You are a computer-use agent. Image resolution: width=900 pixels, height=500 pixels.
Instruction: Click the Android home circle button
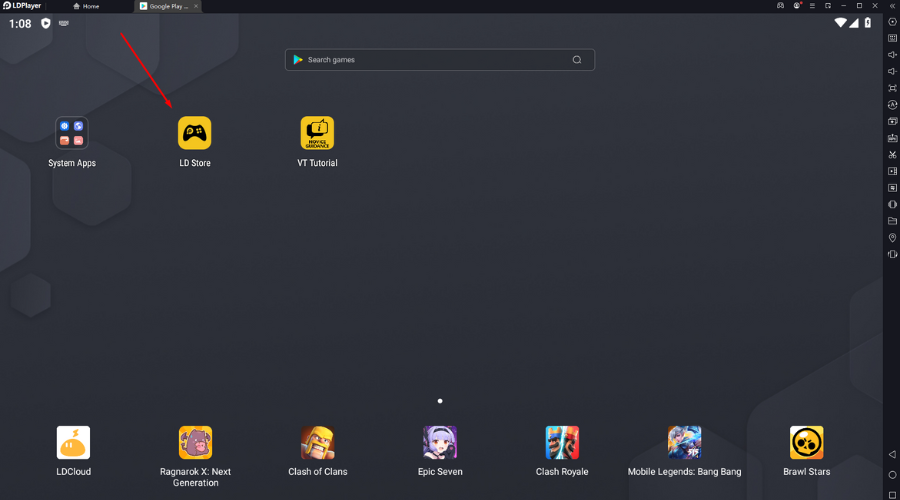[893, 475]
